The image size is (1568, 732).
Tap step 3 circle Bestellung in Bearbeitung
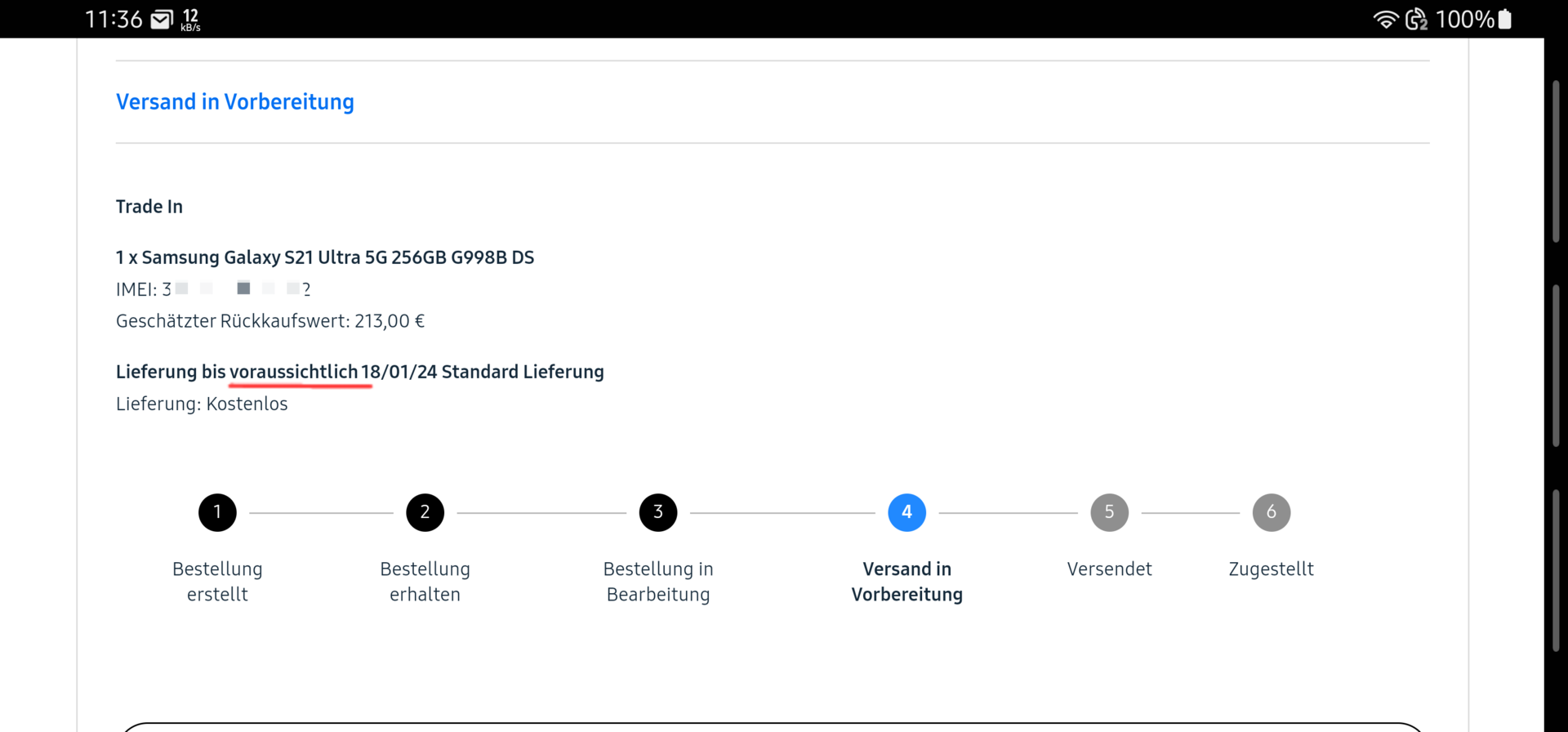pos(658,512)
